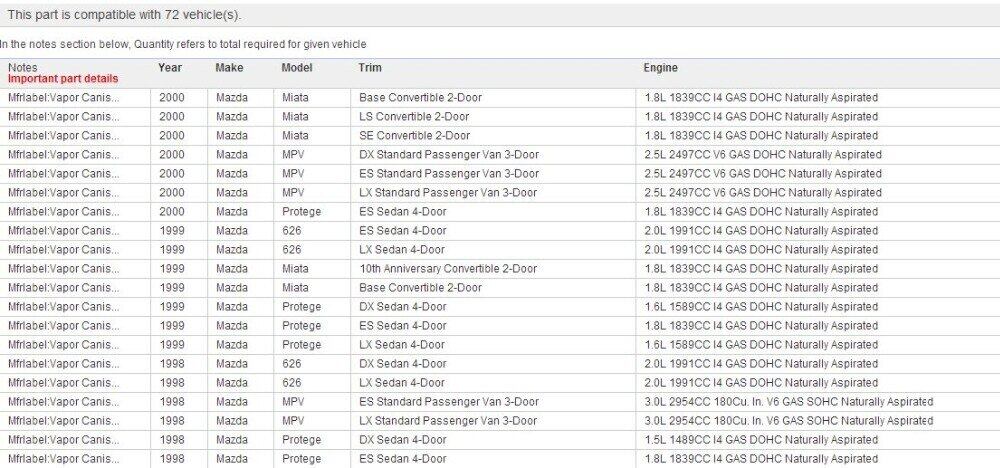Select 1998 MPV LX Standard Passenger Van trim

448,421
